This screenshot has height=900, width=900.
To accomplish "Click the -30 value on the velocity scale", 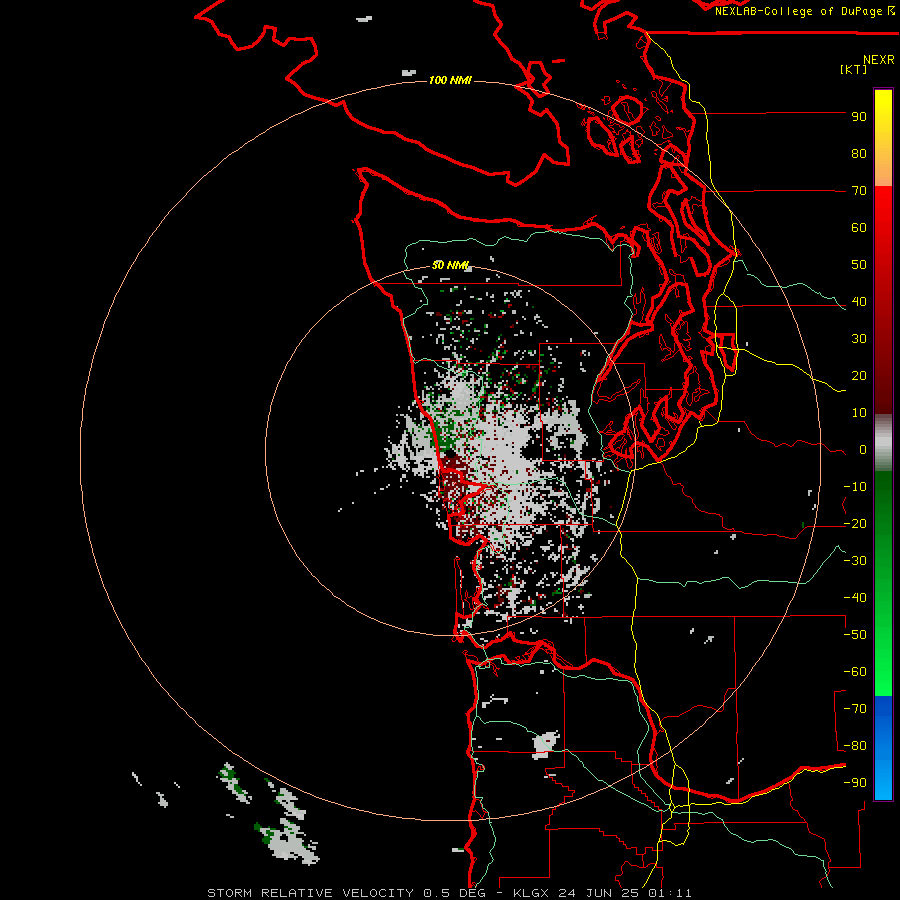I will [x=855, y=561].
